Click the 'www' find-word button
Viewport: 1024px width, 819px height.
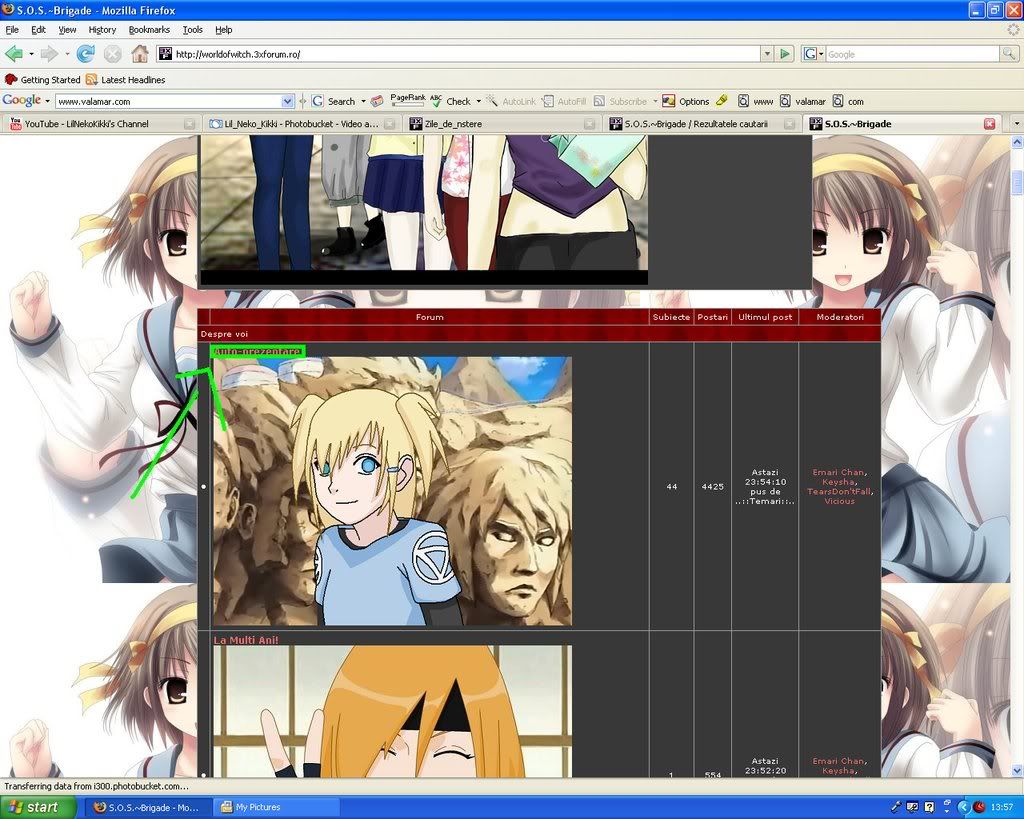pos(756,101)
